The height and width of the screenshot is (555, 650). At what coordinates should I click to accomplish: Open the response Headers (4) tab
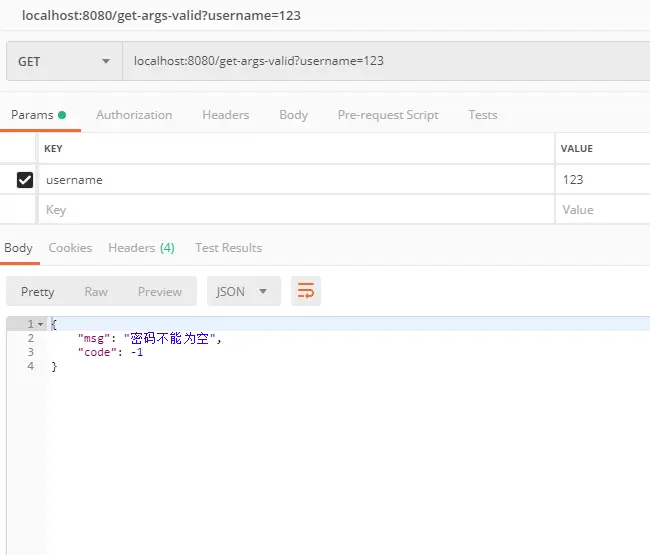click(141, 248)
